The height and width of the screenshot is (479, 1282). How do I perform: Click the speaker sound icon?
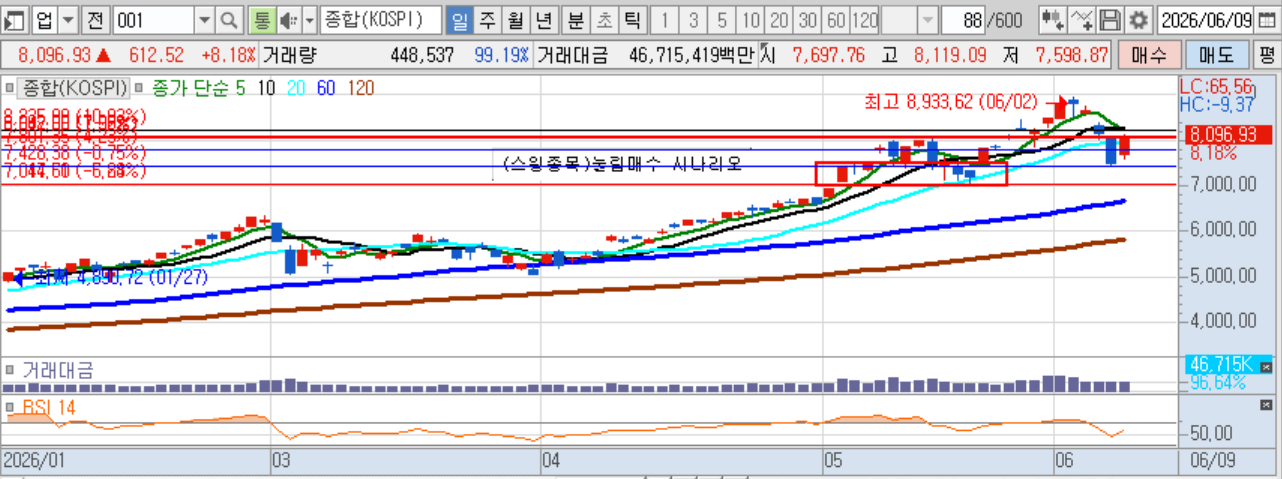288,19
